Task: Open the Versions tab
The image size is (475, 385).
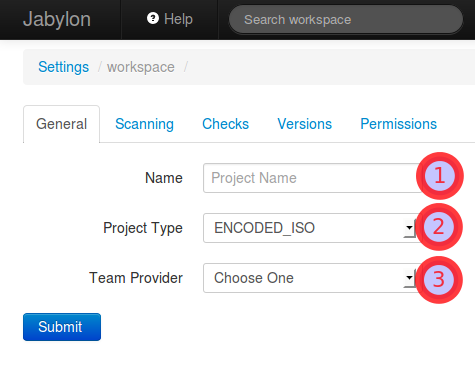Action: [x=305, y=124]
